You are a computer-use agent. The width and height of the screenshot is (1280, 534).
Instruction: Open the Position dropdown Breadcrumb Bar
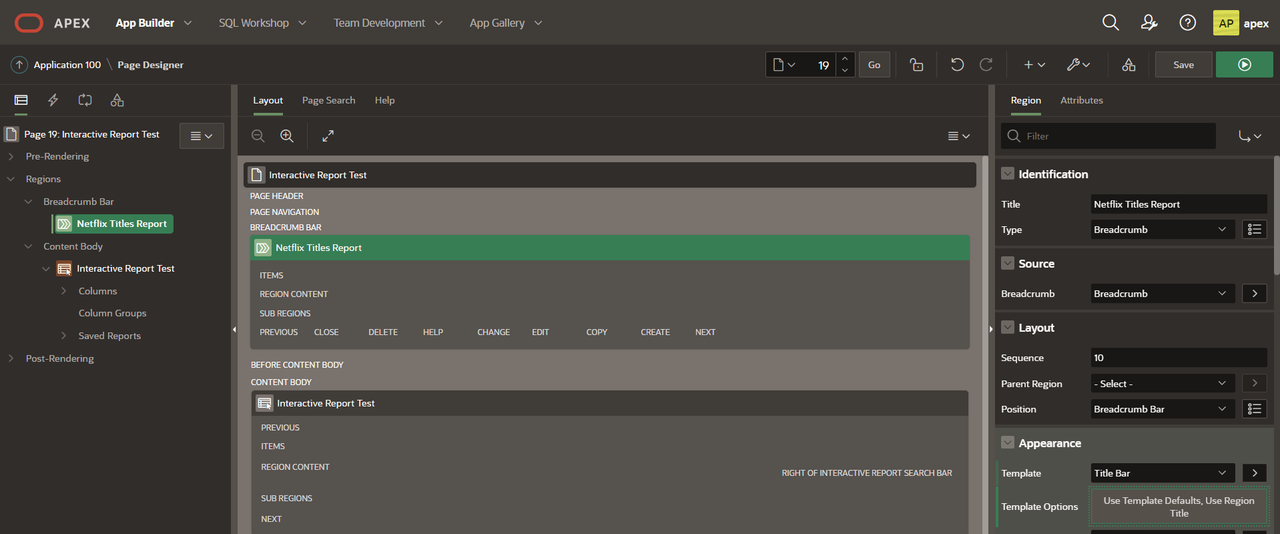(1163, 409)
